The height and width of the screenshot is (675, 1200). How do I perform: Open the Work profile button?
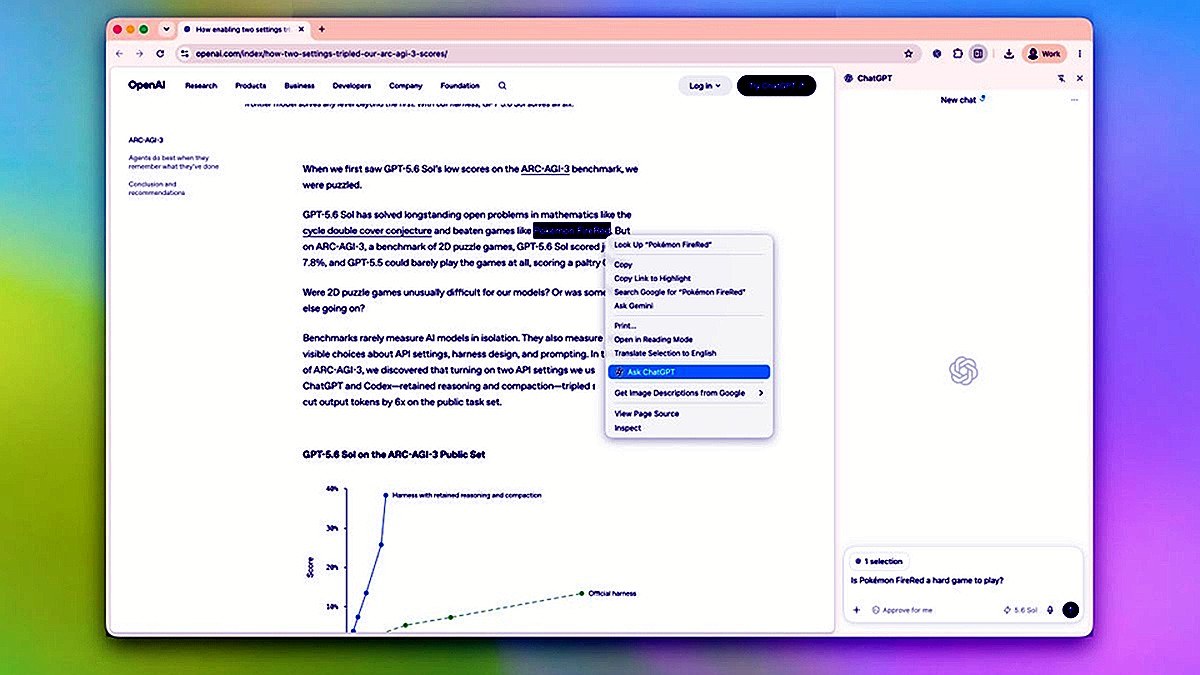(x=1044, y=53)
